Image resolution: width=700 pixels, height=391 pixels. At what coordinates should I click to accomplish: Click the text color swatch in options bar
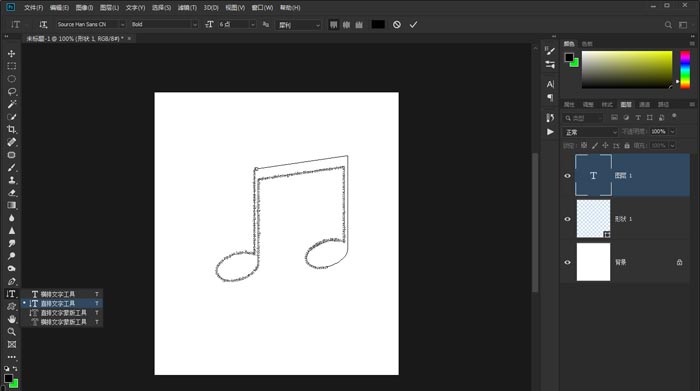378,25
